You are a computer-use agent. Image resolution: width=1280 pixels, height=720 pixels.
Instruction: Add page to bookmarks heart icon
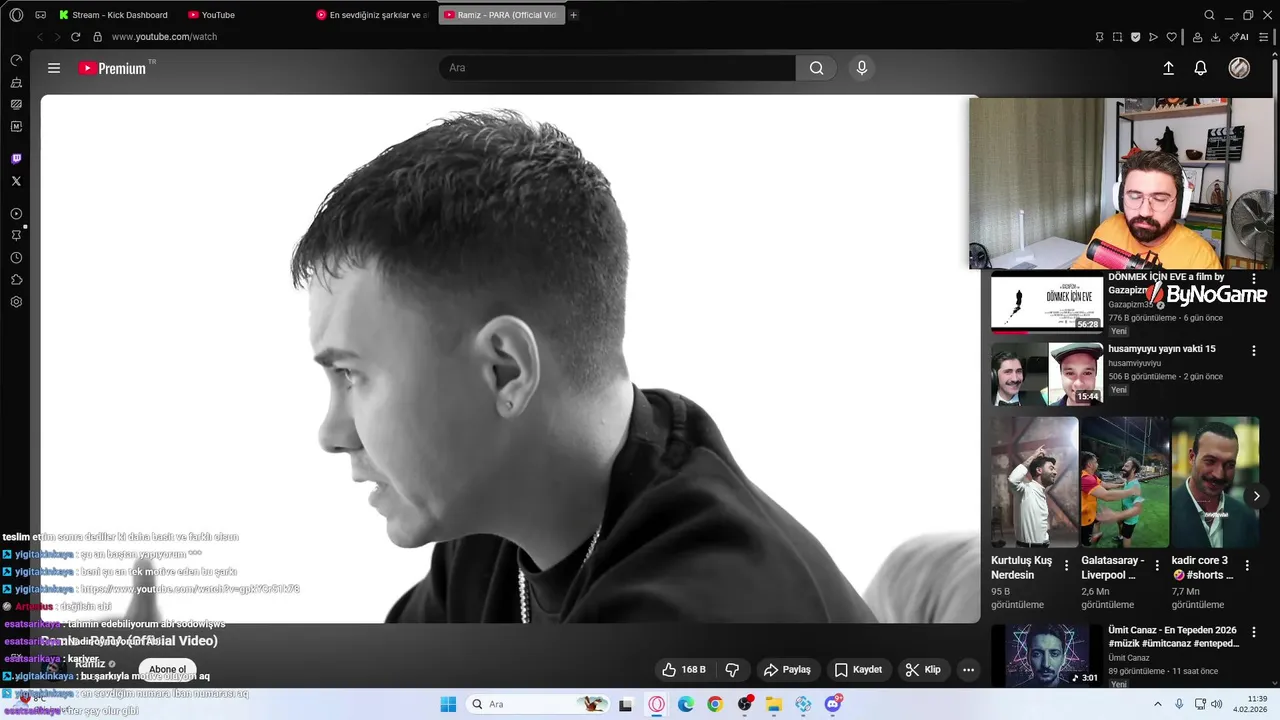pyautogui.click(x=1172, y=37)
